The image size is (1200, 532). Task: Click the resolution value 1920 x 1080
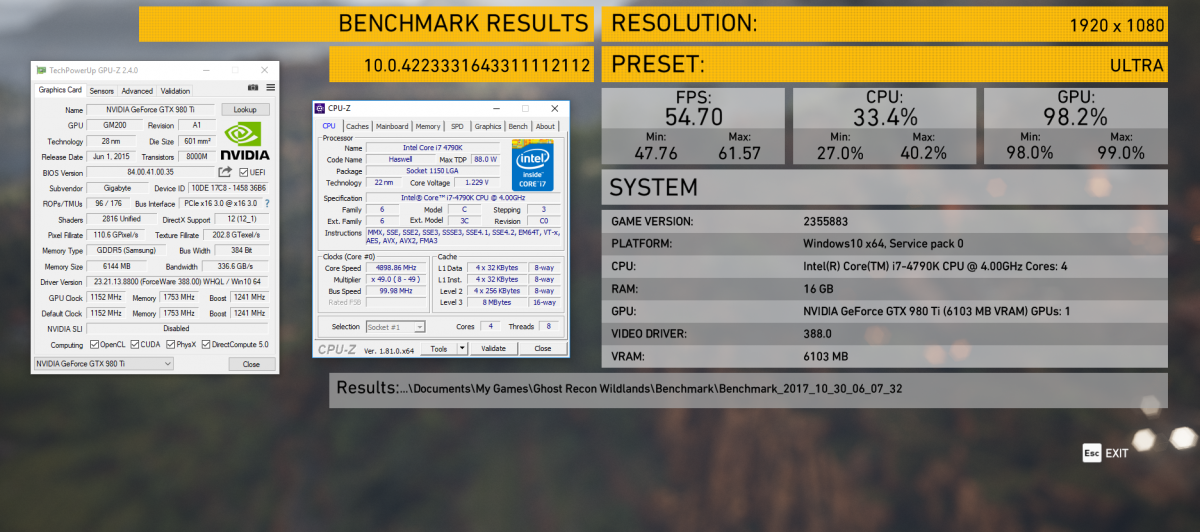tap(1117, 26)
